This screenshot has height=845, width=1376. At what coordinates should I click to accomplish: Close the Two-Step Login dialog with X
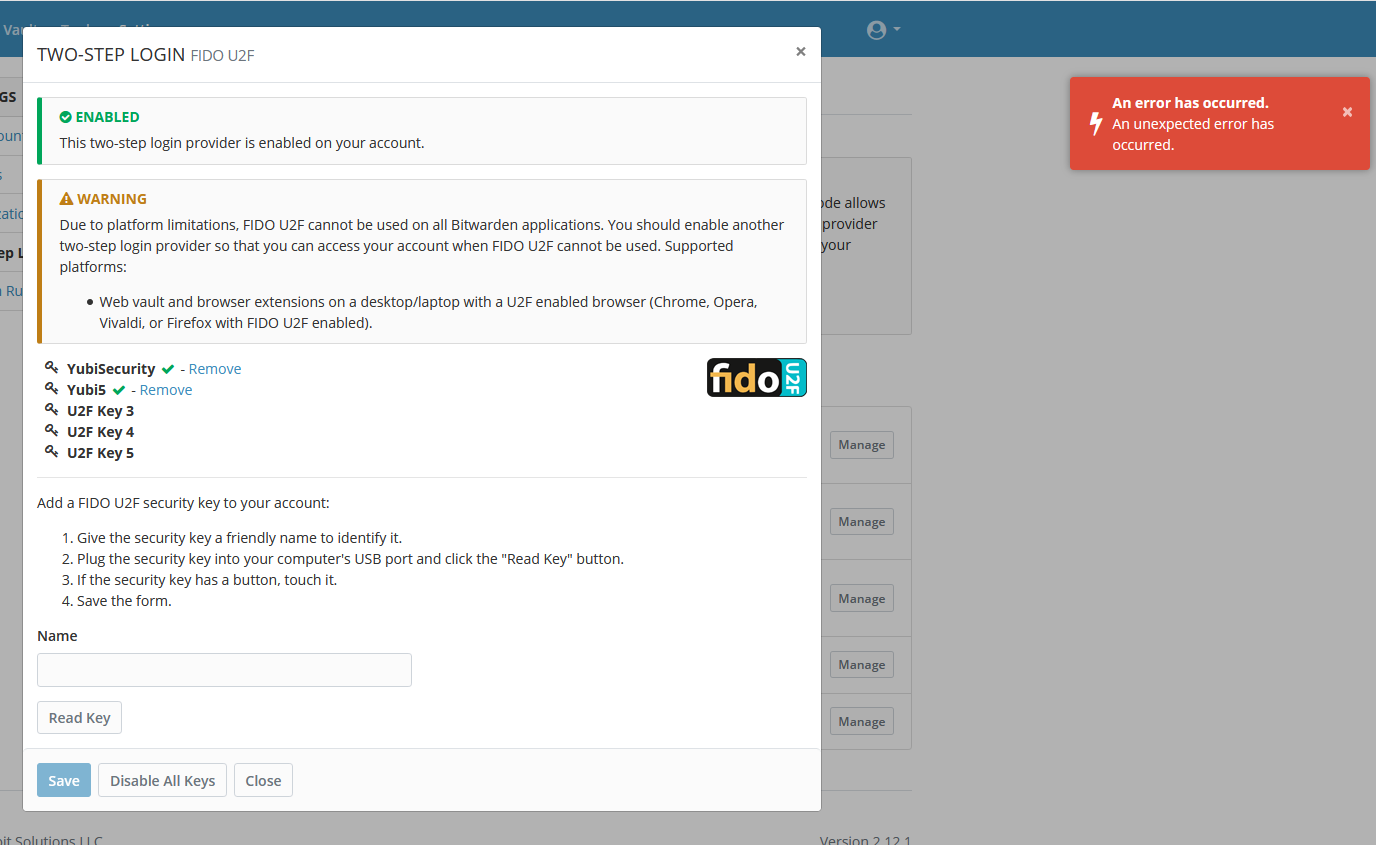(800, 51)
